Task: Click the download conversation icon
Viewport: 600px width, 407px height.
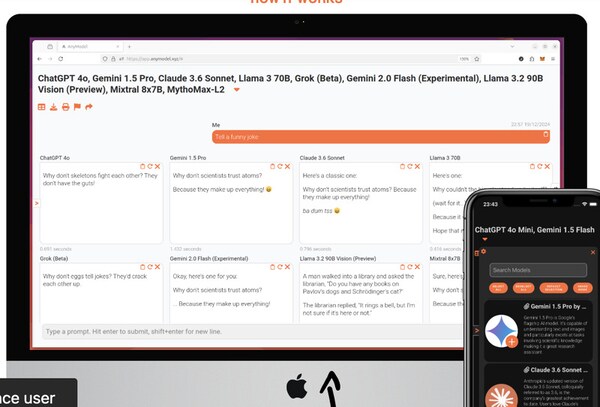Action: click(54, 106)
